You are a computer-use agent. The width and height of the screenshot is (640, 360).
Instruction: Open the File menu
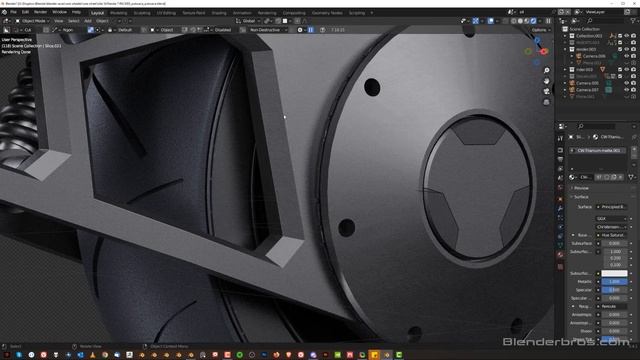13,12
